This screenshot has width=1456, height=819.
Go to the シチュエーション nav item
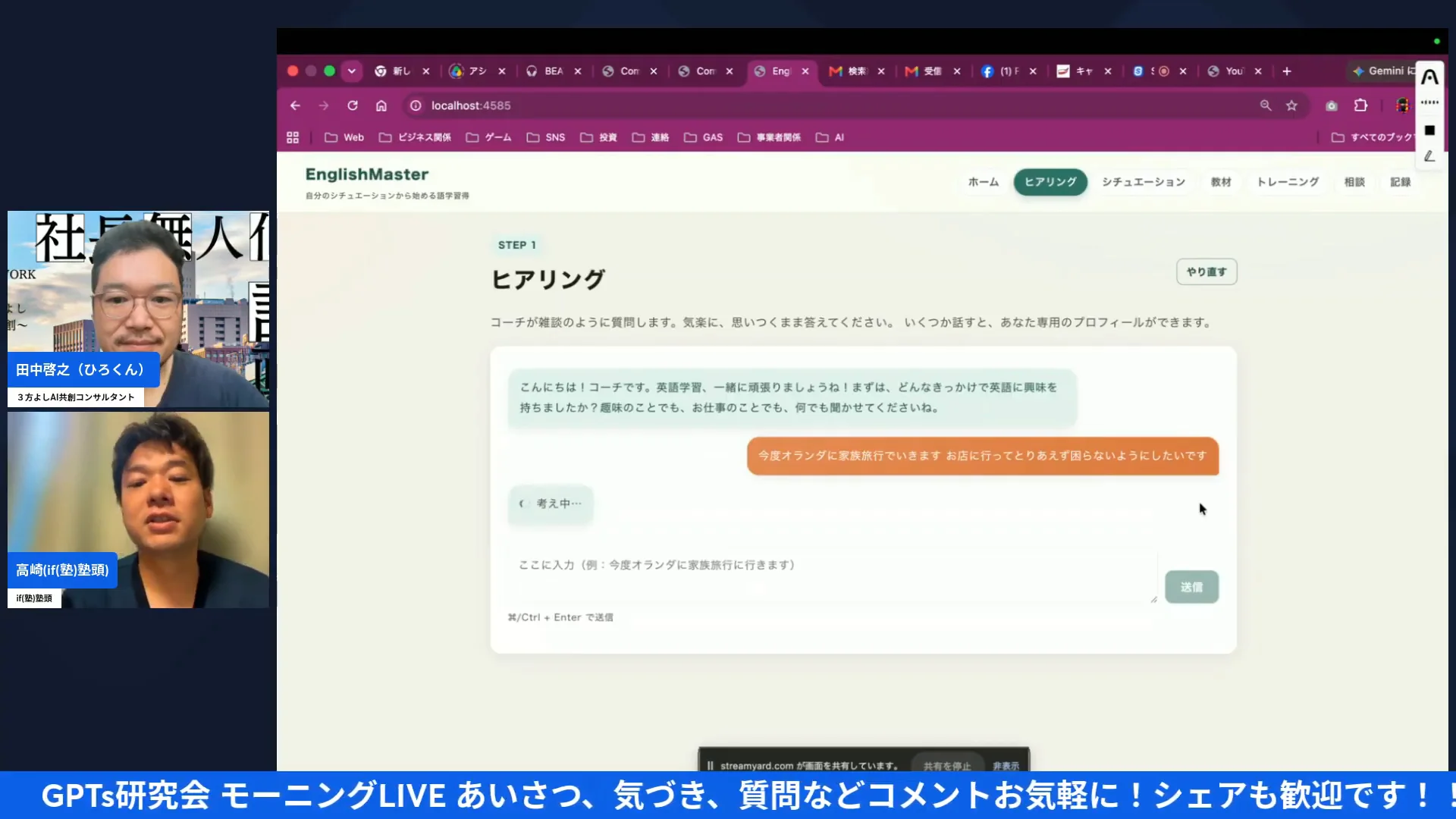pyautogui.click(x=1144, y=182)
